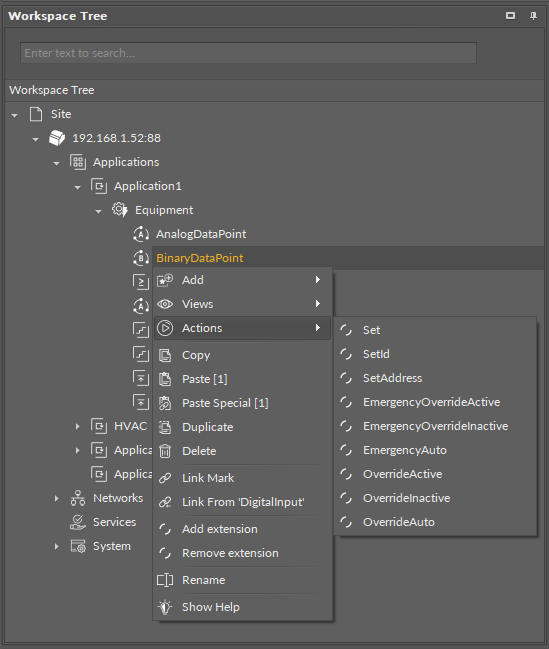Click the device icon beside 192.168.1.52:88

point(57,138)
